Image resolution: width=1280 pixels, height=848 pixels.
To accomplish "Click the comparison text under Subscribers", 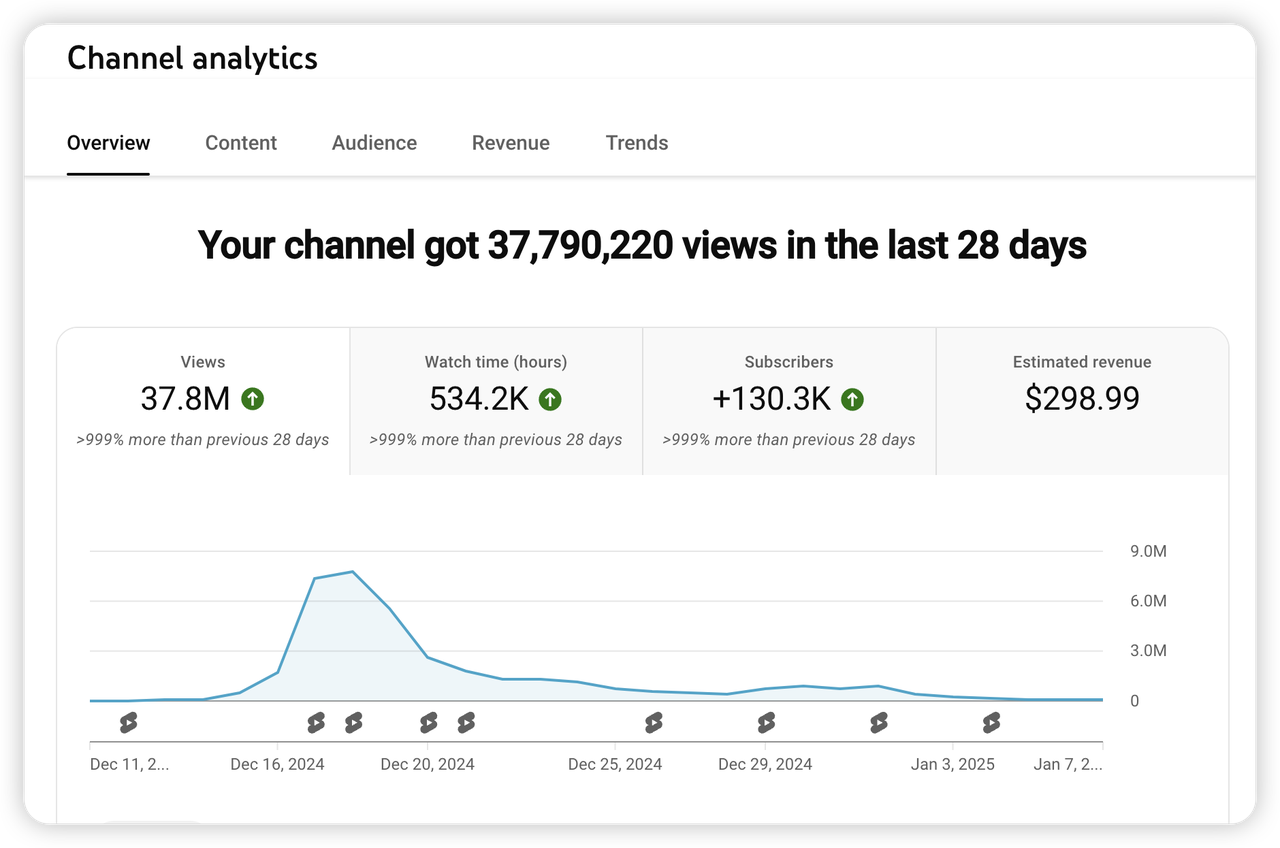I will pyautogui.click(x=789, y=440).
